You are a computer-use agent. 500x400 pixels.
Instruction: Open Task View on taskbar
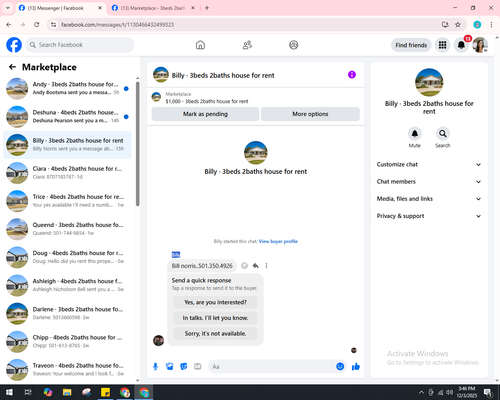[28, 392]
